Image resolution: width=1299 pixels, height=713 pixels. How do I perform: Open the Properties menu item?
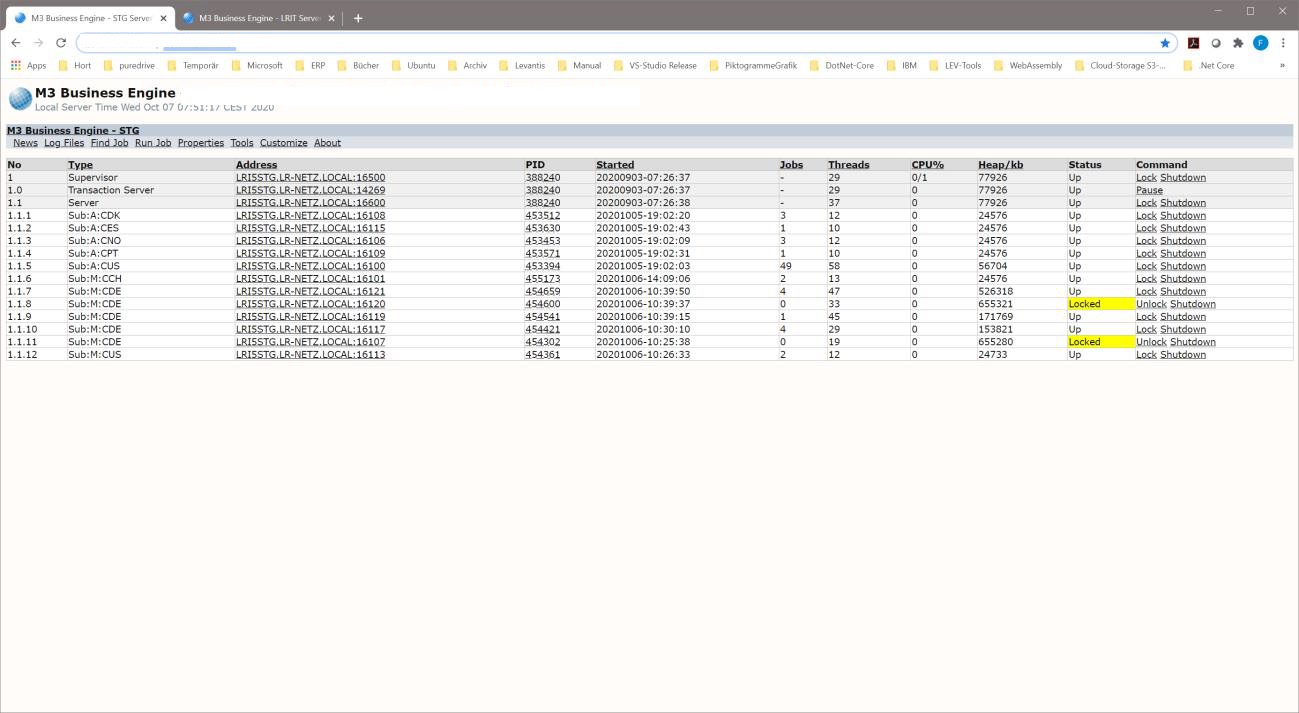tap(201, 143)
